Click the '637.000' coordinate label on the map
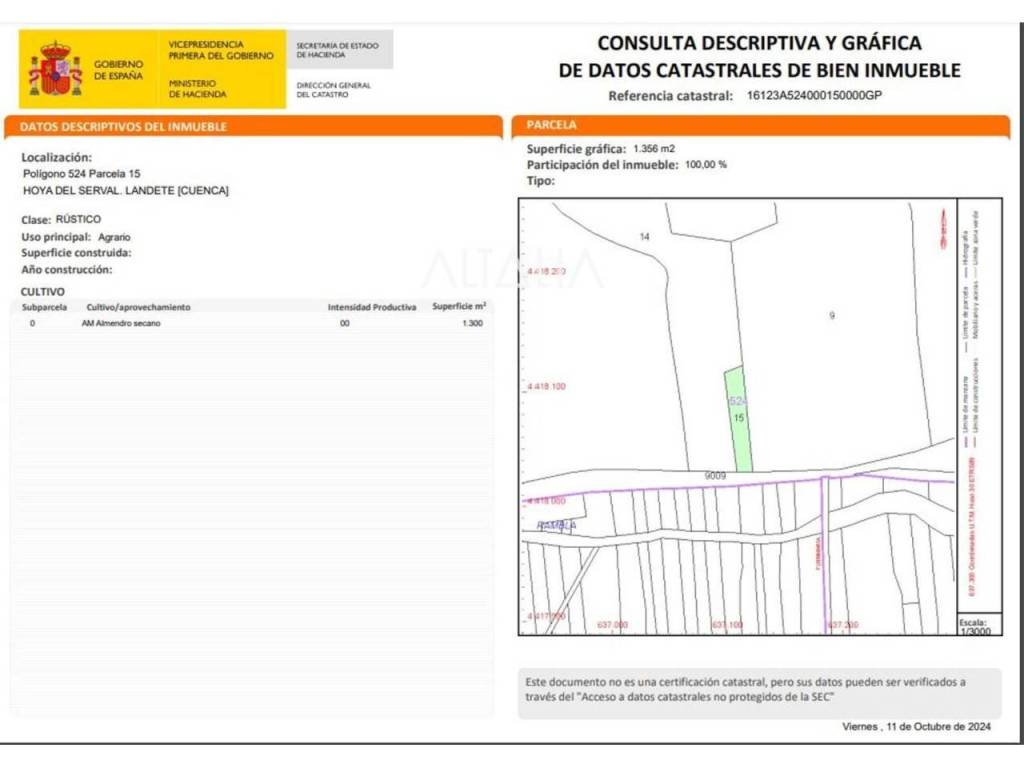This screenshot has height=768, width=1024. coord(613,625)
